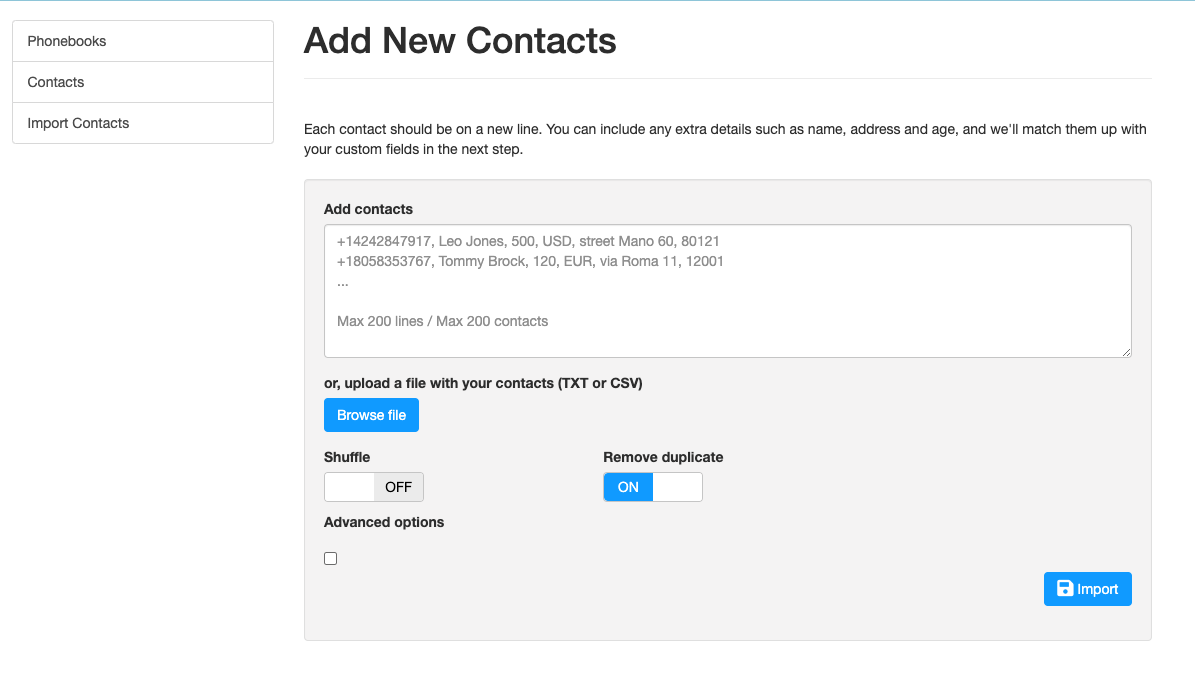Tick the Advanced options checkbox
The width and height of the screenshot is (1195, 689).
pos(330,559)
